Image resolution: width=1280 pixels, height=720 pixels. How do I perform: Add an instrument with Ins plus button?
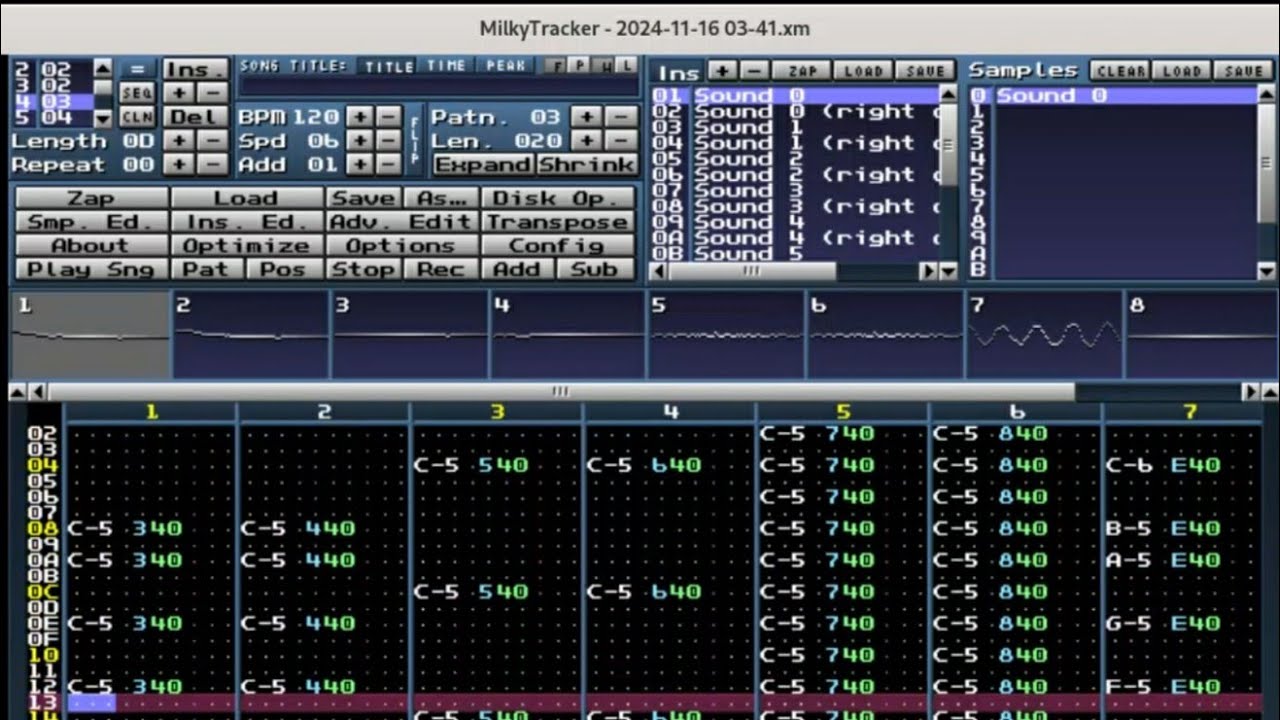(722, 71)
